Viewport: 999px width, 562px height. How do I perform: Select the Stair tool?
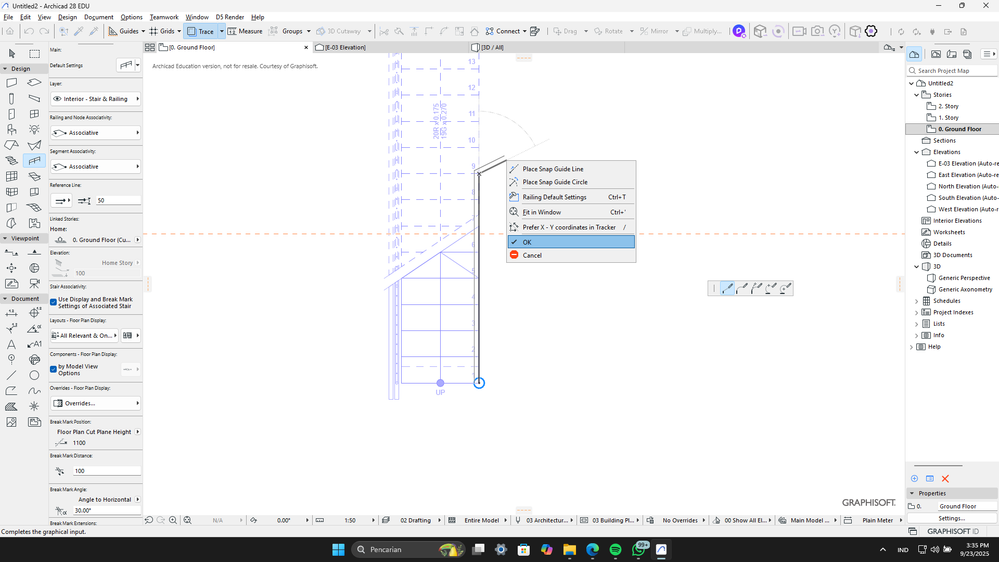coord(11,161)
